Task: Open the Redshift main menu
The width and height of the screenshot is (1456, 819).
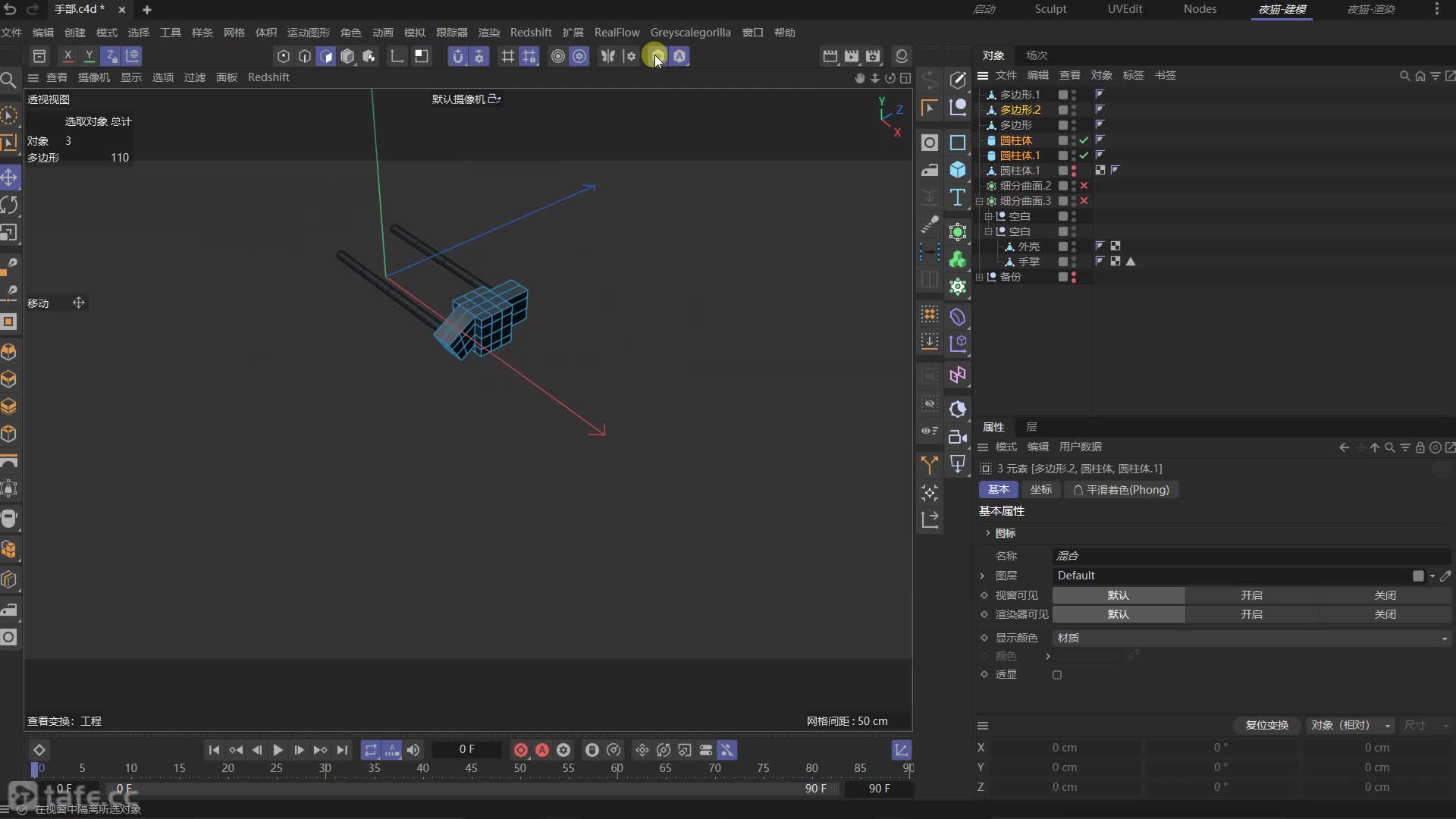Action: (x=531, y=33)
